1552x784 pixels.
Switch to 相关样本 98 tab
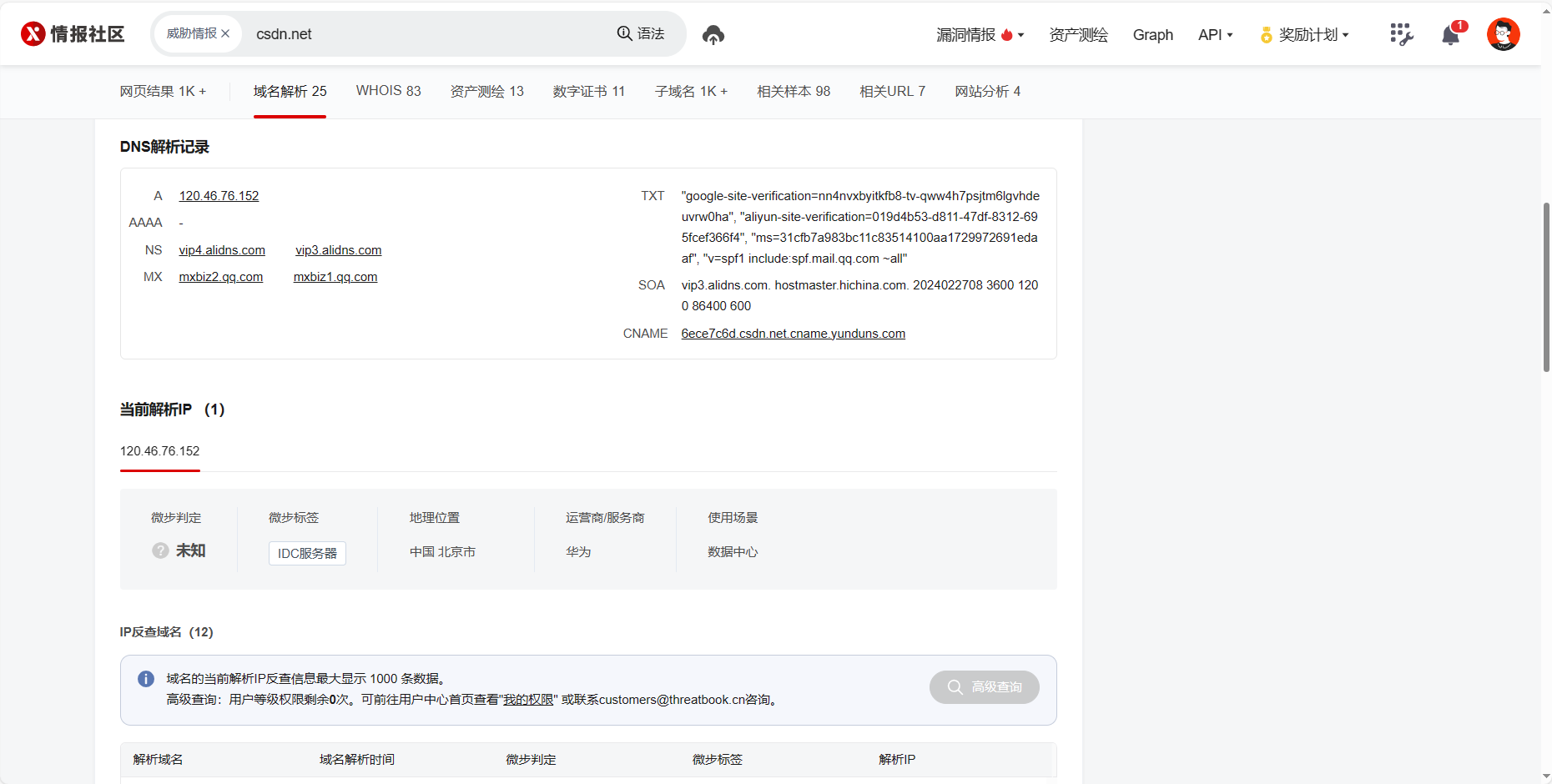click(794, 91)
